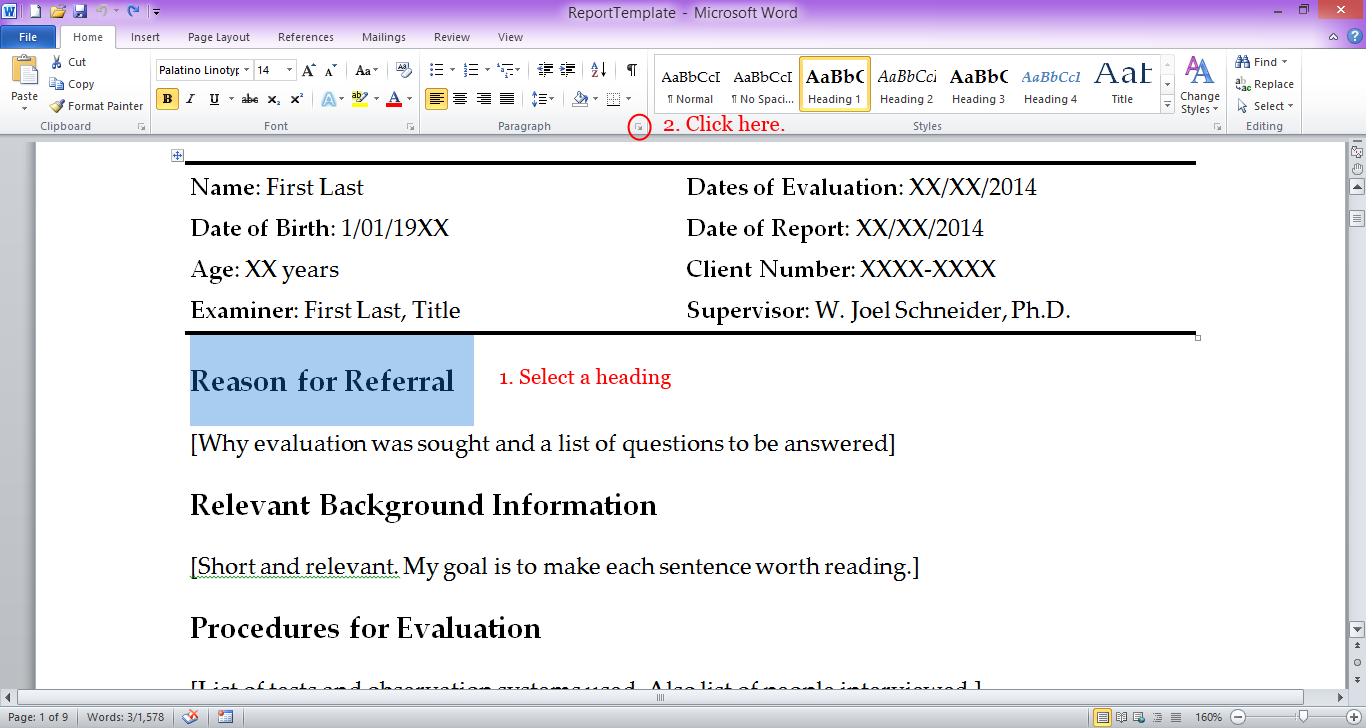Apply the Normal style

click(x=690, y=85)
